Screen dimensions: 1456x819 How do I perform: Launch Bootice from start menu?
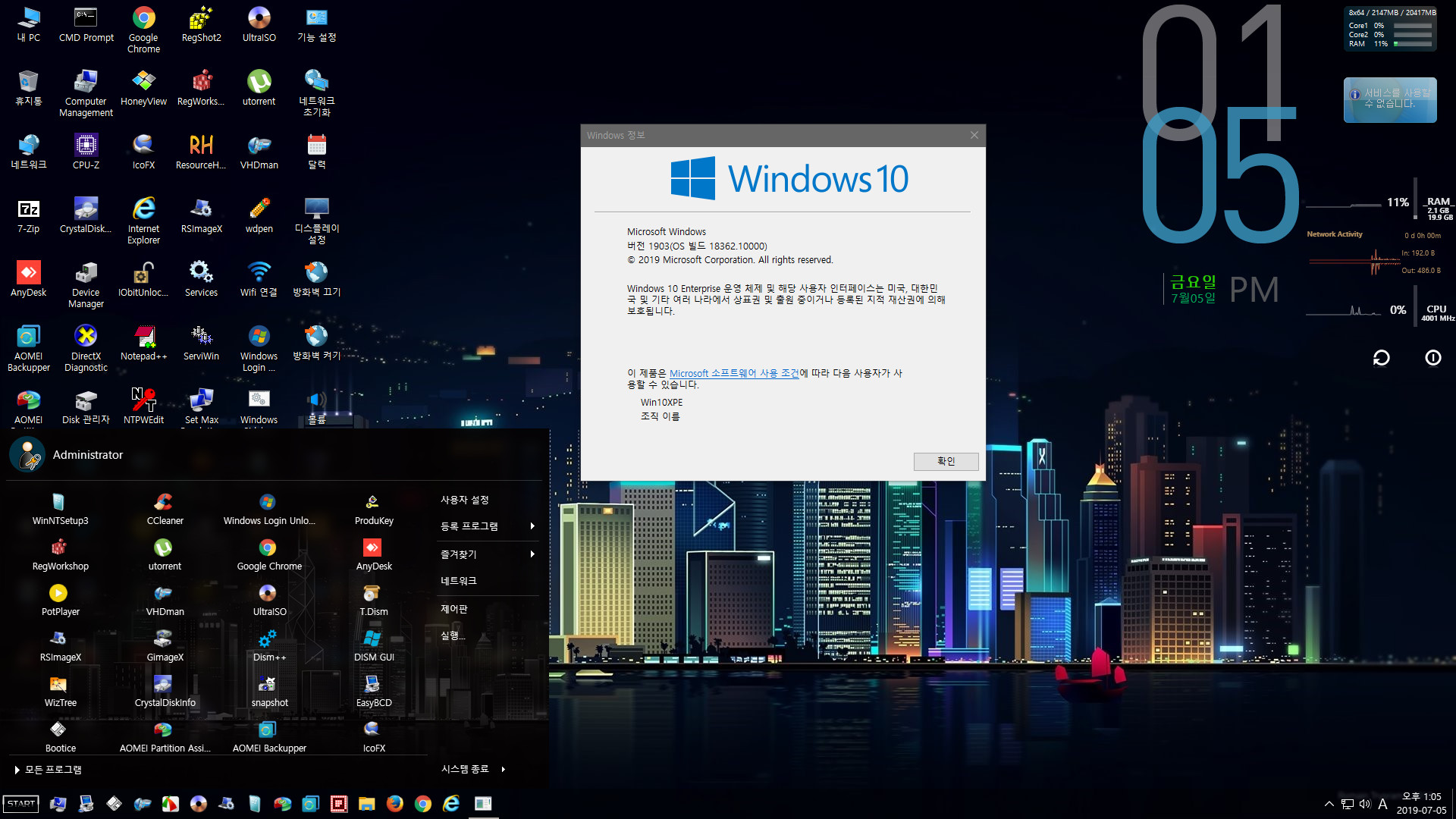pyautogui.click(x=60, y=737)
